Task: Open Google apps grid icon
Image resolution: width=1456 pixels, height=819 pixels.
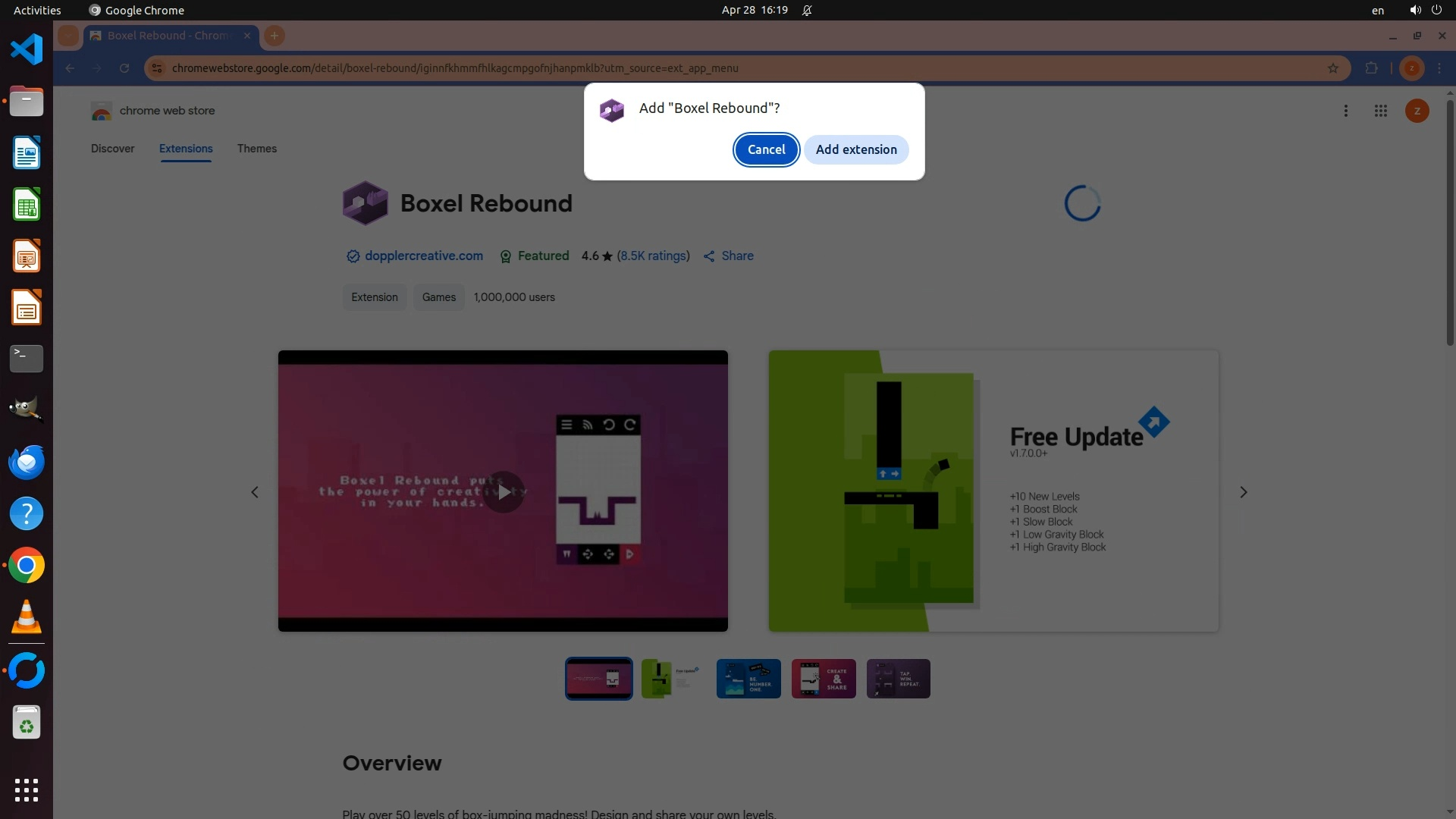Action: (x=1380, y=111)
